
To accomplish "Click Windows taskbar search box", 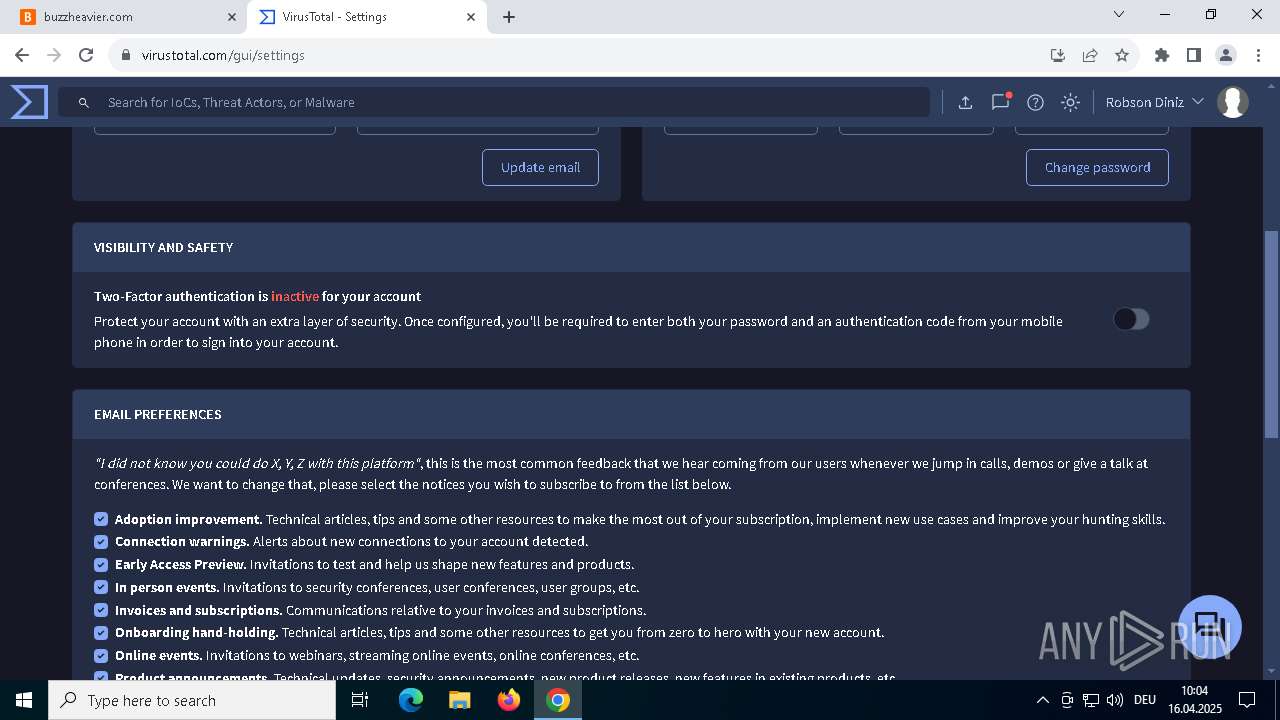I will (x=192, y=700).
